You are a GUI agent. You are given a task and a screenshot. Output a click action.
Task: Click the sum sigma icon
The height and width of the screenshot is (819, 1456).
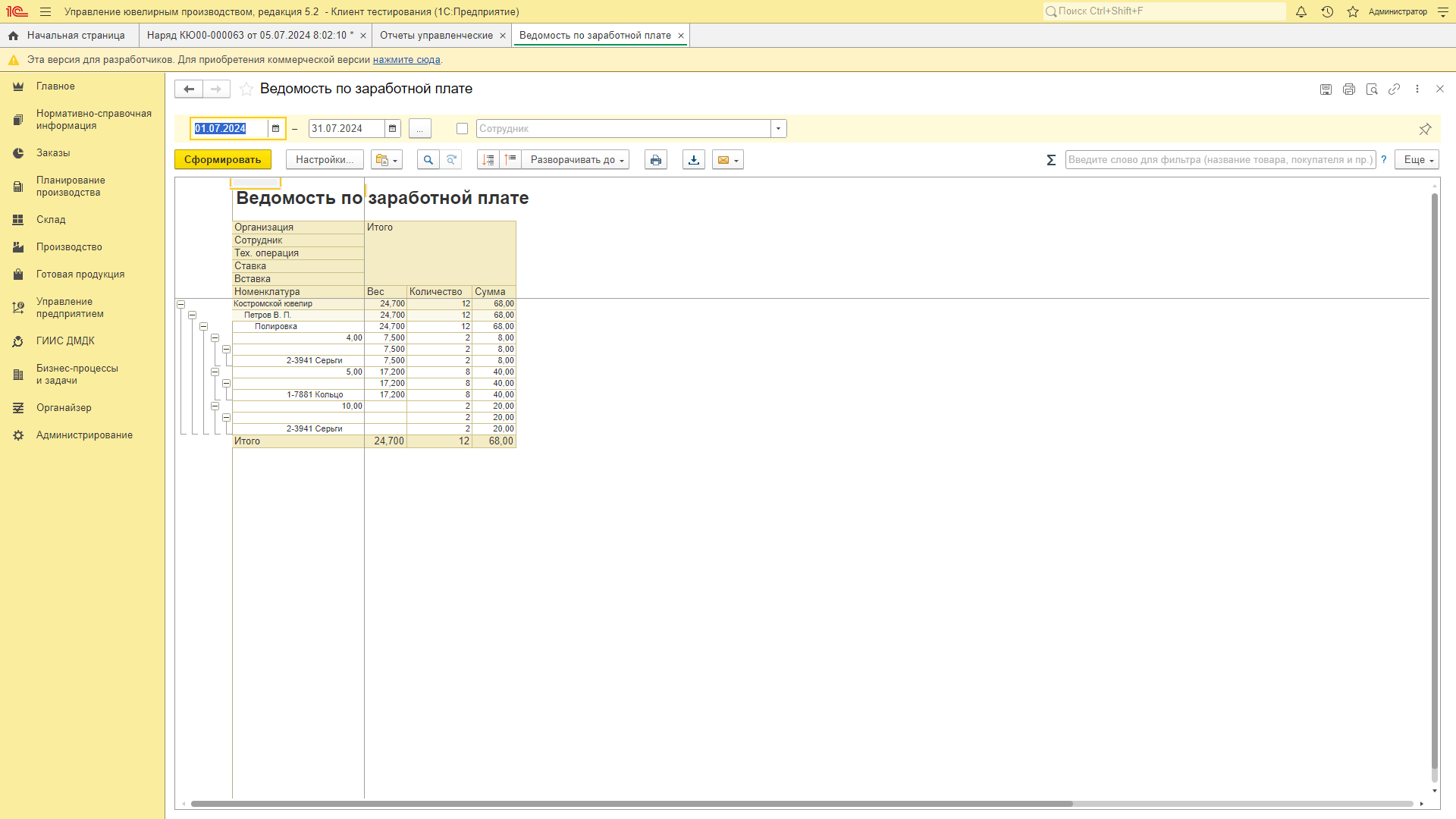pyautogui.click(x=1051, y=160)
